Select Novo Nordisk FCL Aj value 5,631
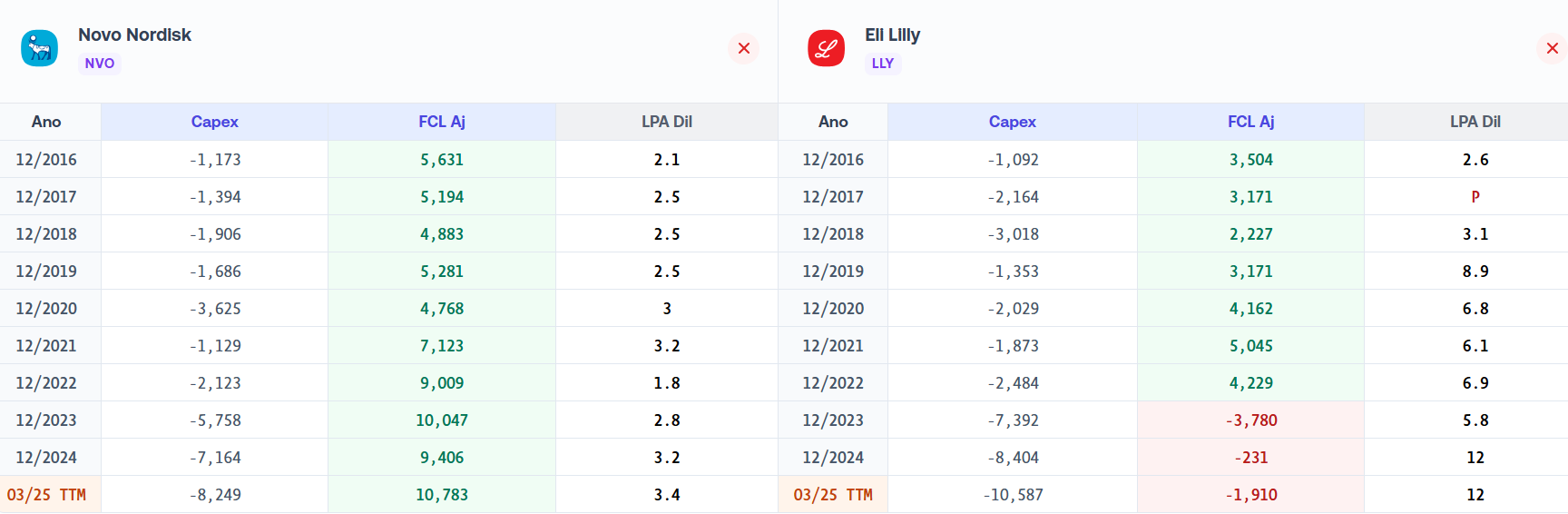This screenshot has height=514, width=1568. [x=442, y=160]
